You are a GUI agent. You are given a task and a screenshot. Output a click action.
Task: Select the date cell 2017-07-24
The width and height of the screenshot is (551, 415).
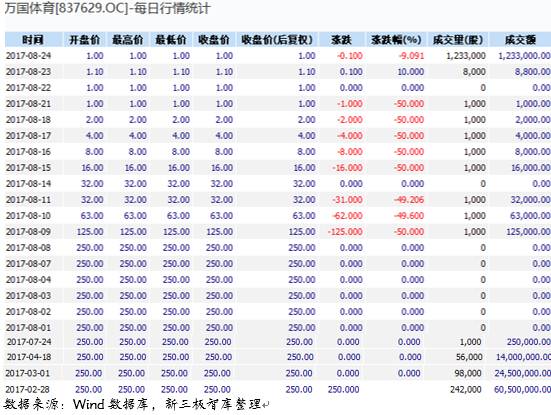[x=29, y=342]
